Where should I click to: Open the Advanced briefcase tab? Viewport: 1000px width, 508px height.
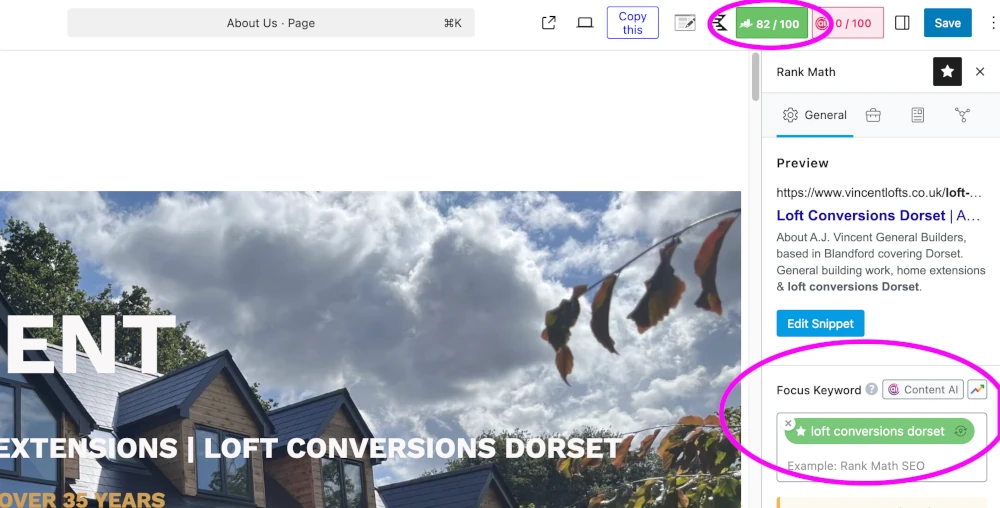[x=873, y=115]
